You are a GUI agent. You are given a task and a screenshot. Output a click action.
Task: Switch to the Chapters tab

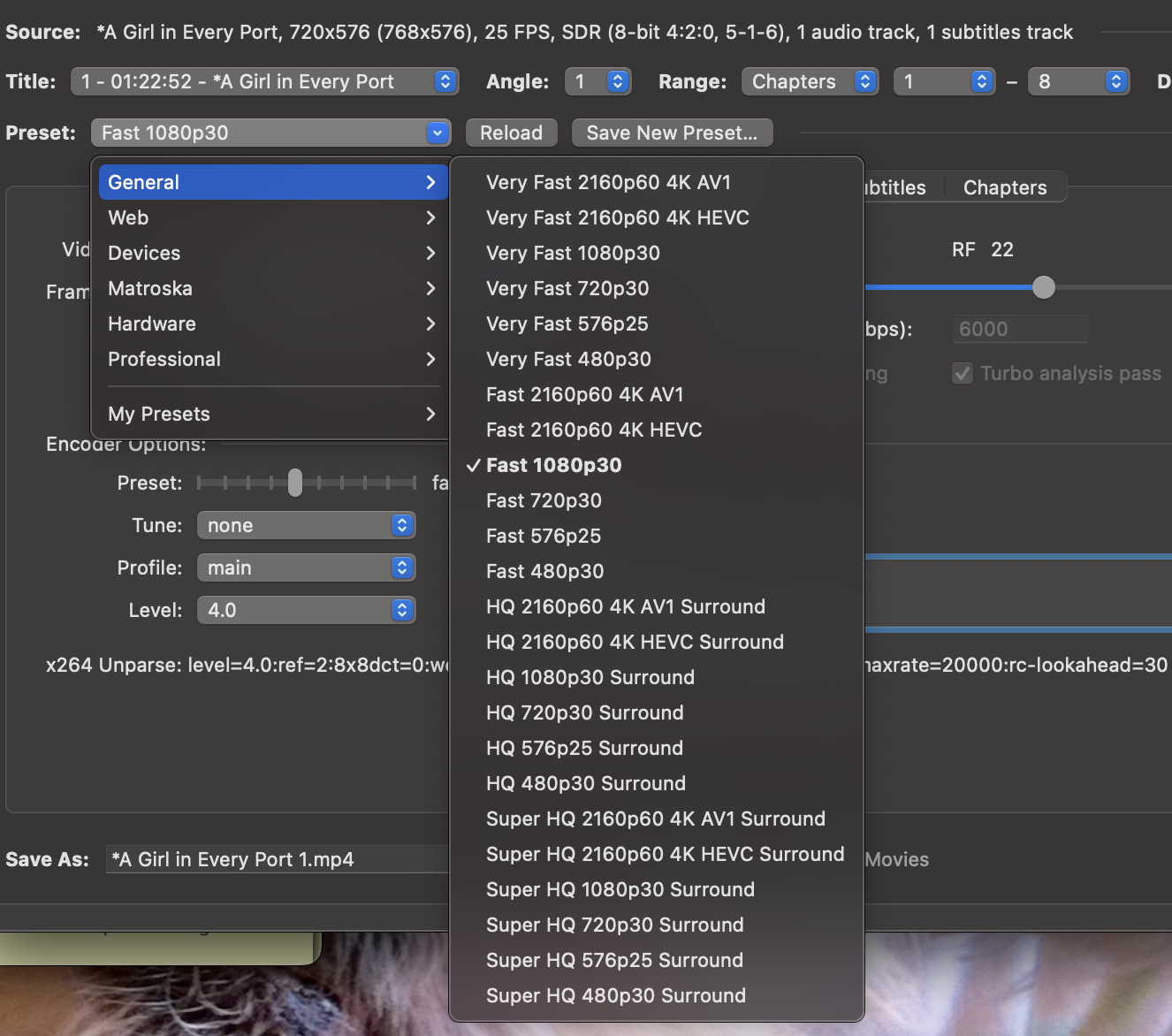1005,187
